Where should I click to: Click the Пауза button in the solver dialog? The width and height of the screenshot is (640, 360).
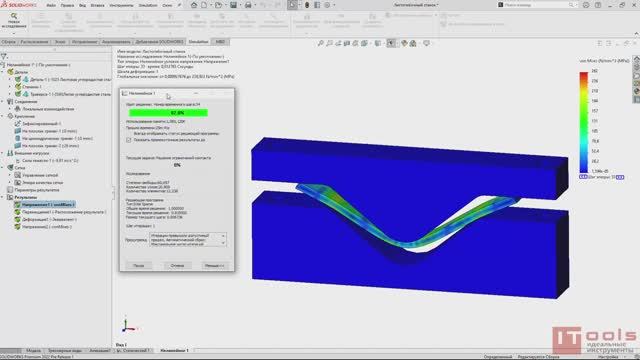(x=139, y=266)
